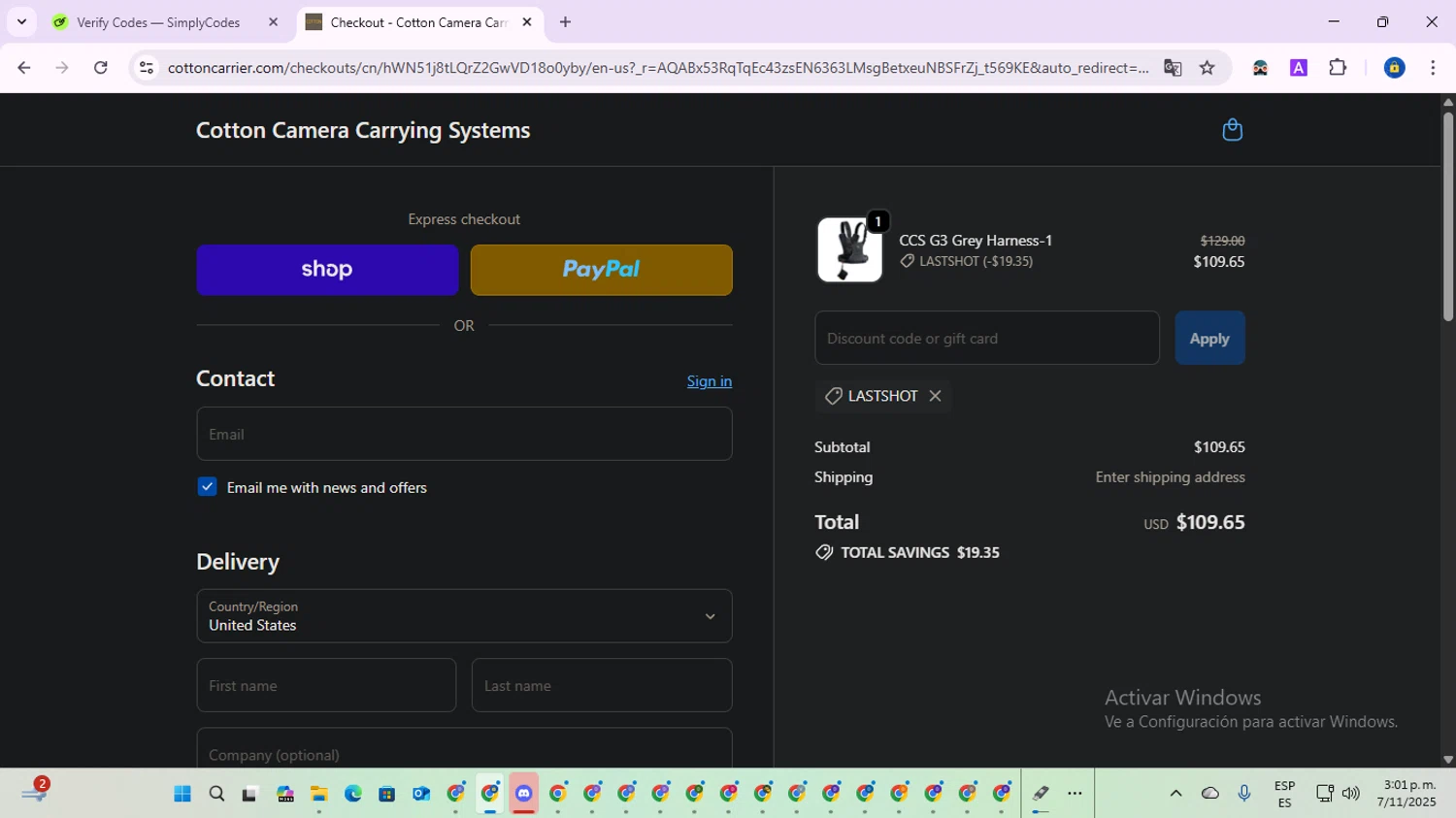This screenshot has height=818, width=1456.
Task: Click the Company (optional) field
Action: click(464, 748)
